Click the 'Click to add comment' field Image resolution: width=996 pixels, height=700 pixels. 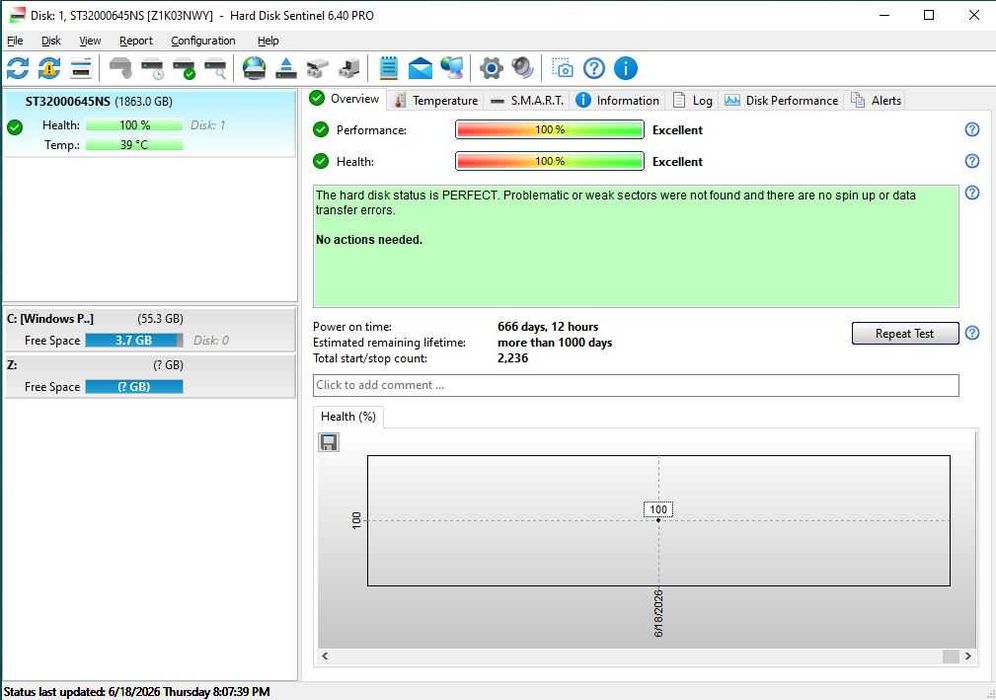(636, 385)
